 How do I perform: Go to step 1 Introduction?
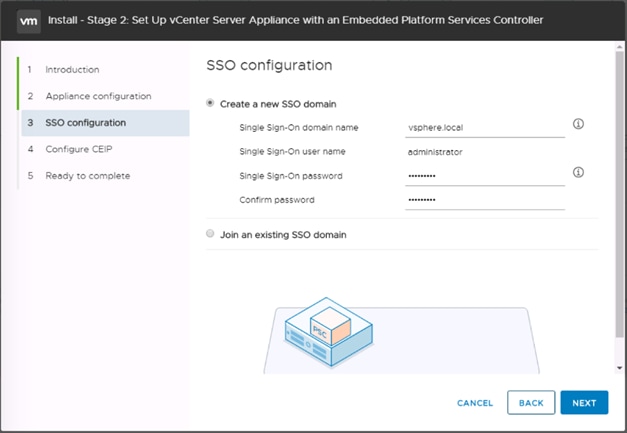[72, 70]
